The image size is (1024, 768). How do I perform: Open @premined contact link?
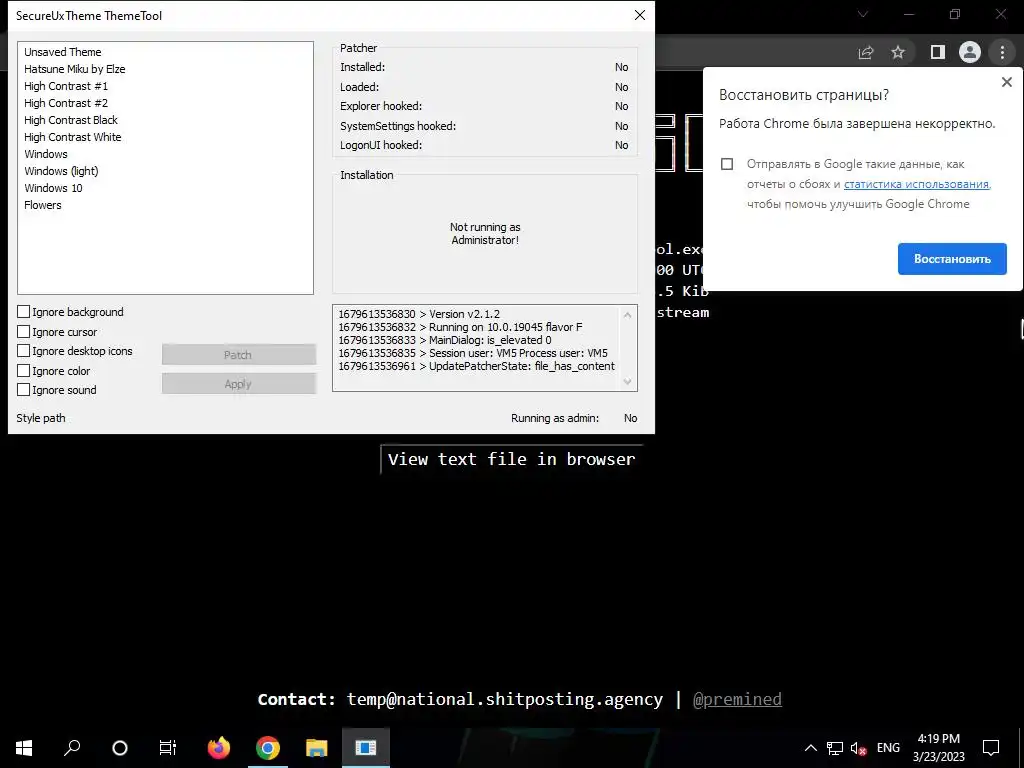tap(737, 699)
